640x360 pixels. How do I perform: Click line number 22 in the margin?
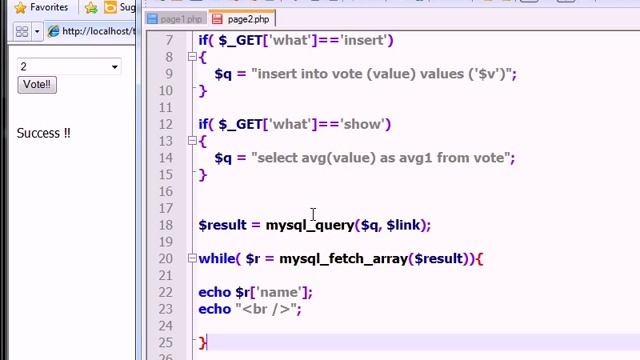(x=166, y=292)
